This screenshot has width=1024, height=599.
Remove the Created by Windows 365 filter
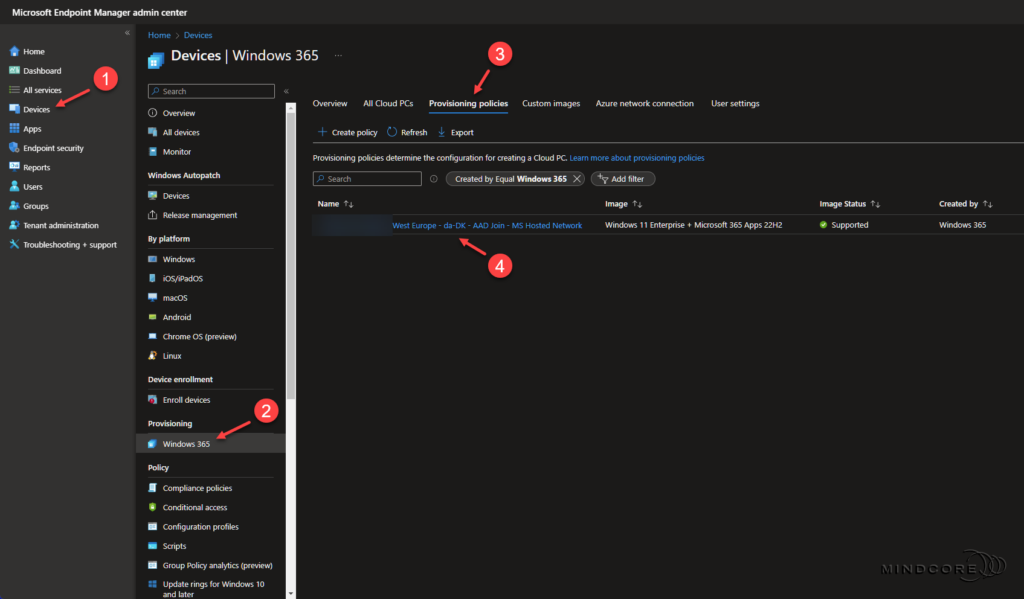pos(576,178)
